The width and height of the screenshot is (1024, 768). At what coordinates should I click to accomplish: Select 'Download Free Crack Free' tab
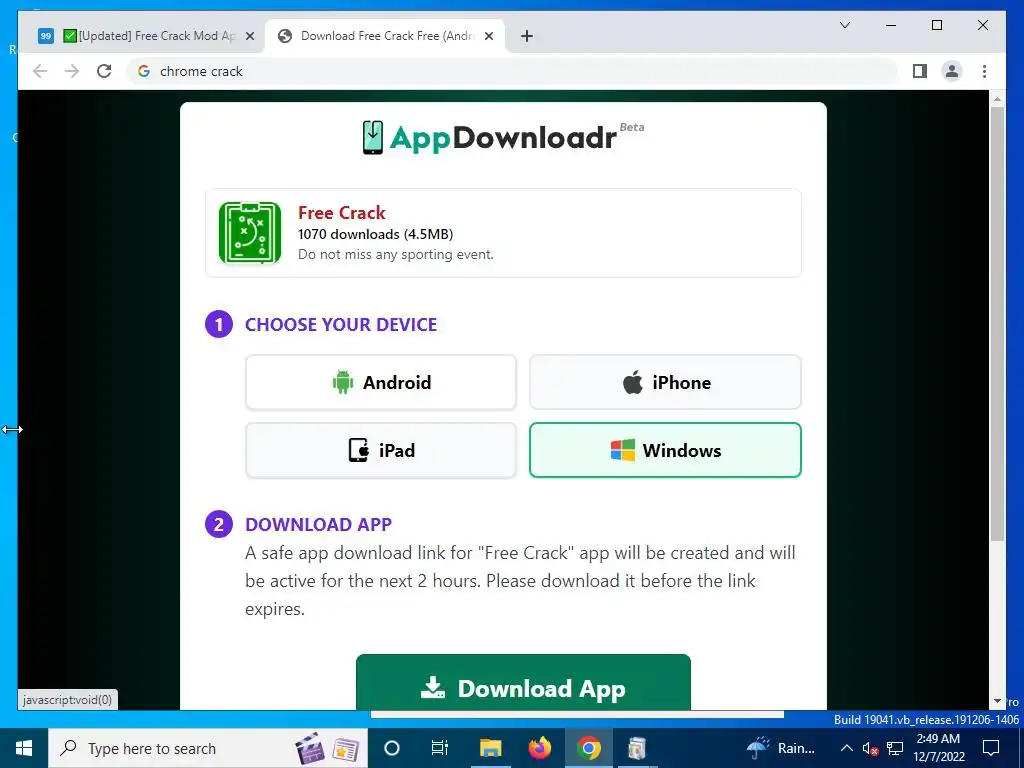pos(385,36)
